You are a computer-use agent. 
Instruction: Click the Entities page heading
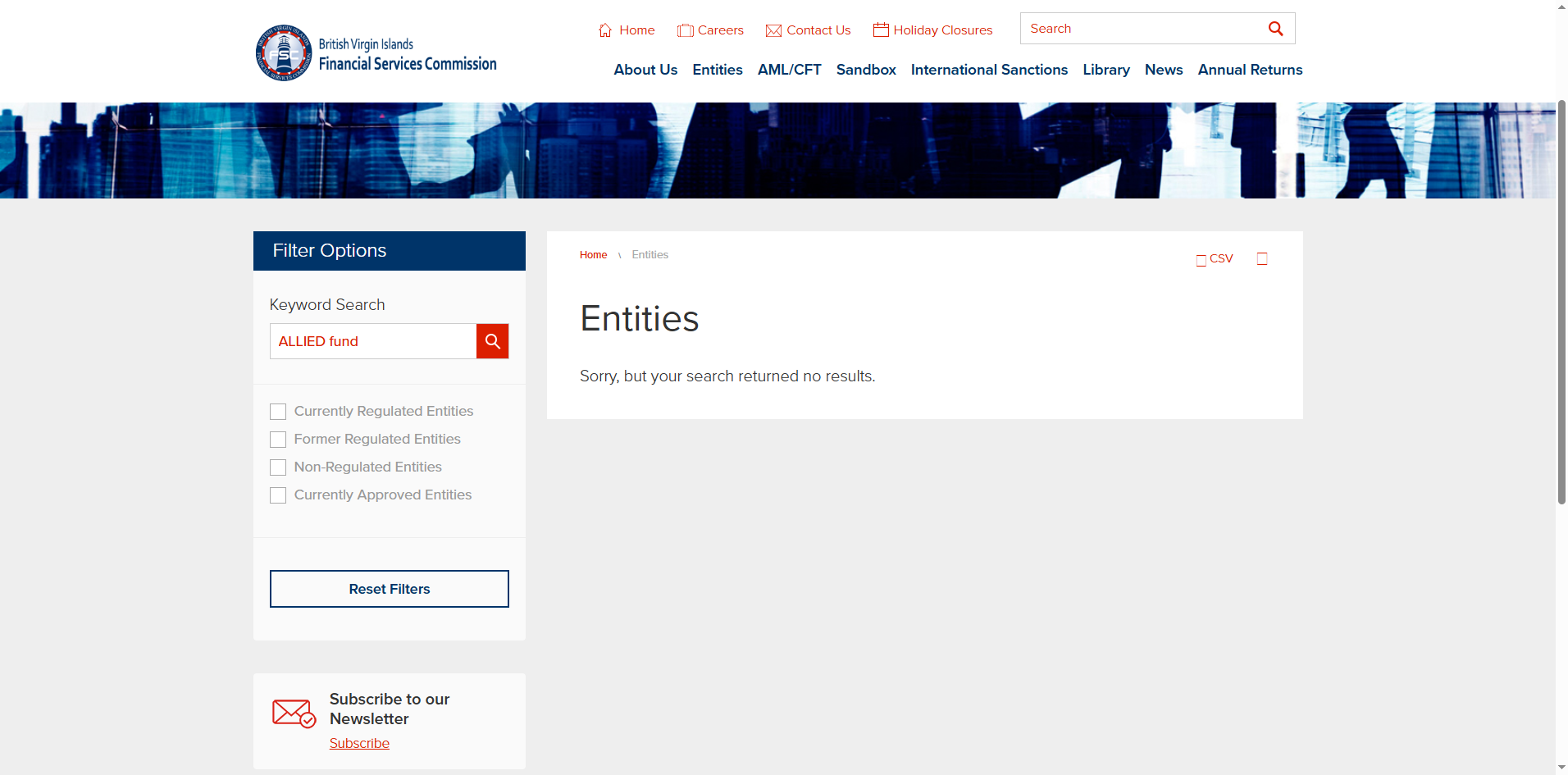640,319
